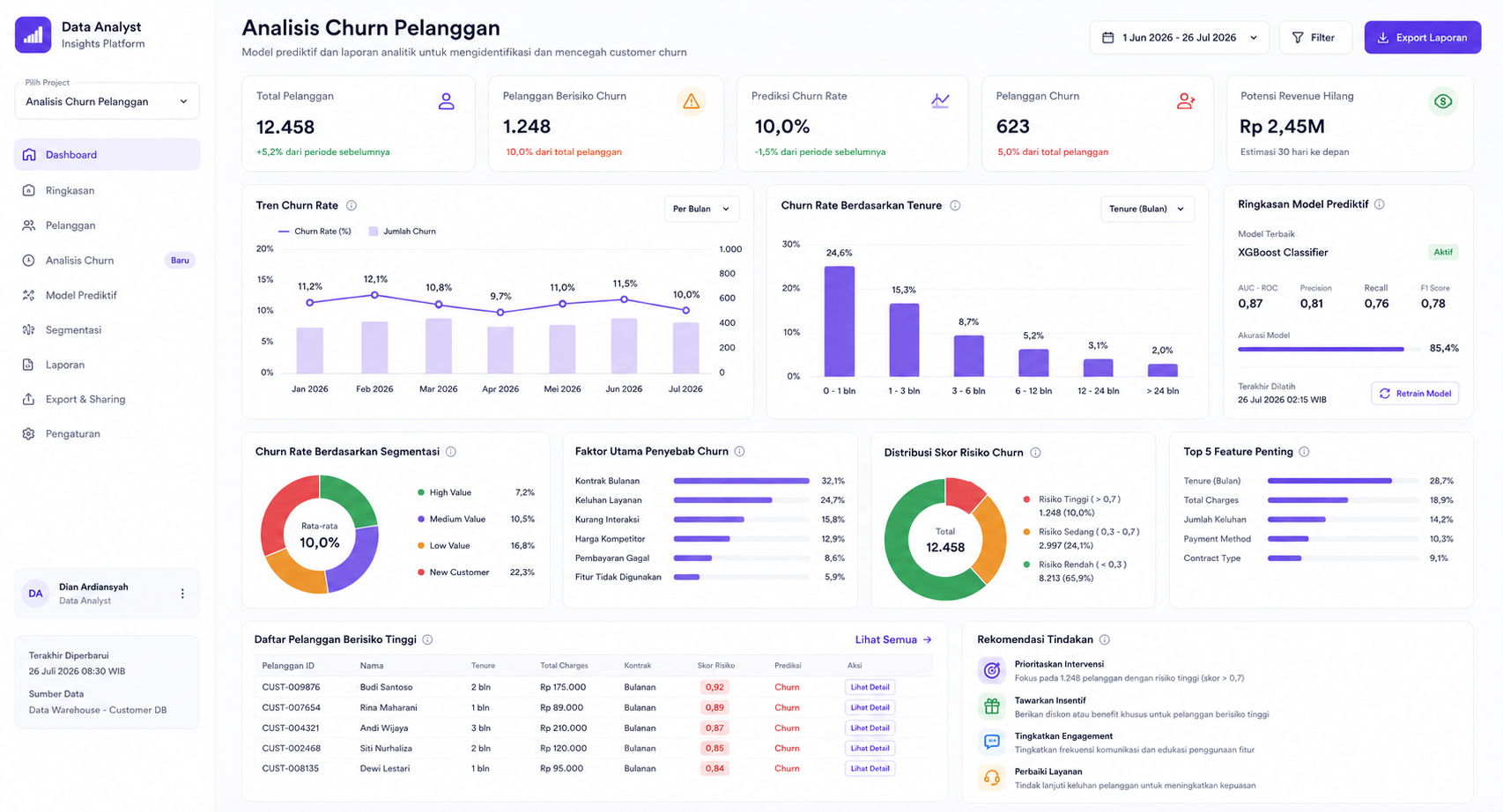Viewport: 1503px width, 812px height.
Task: Open Dashboard in the sidebar
Action: coord(107,154)
